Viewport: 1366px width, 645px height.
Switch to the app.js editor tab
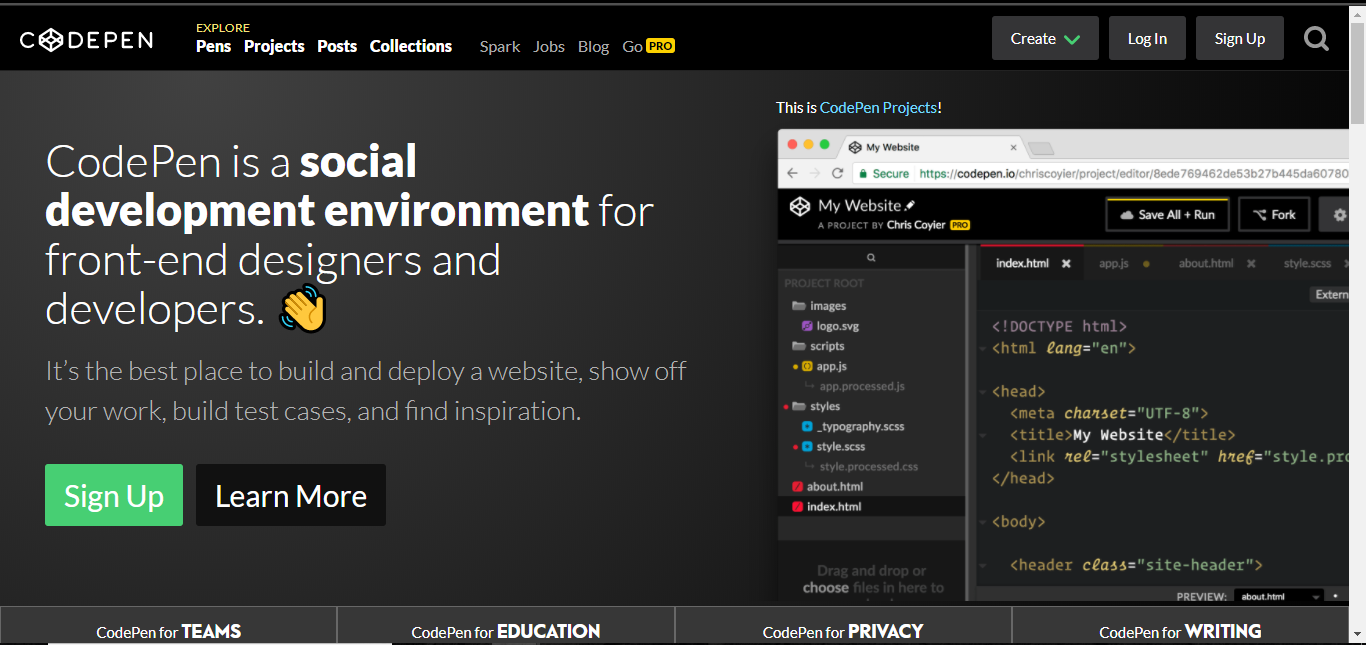pyautogui.click(x=1114, y=263)
